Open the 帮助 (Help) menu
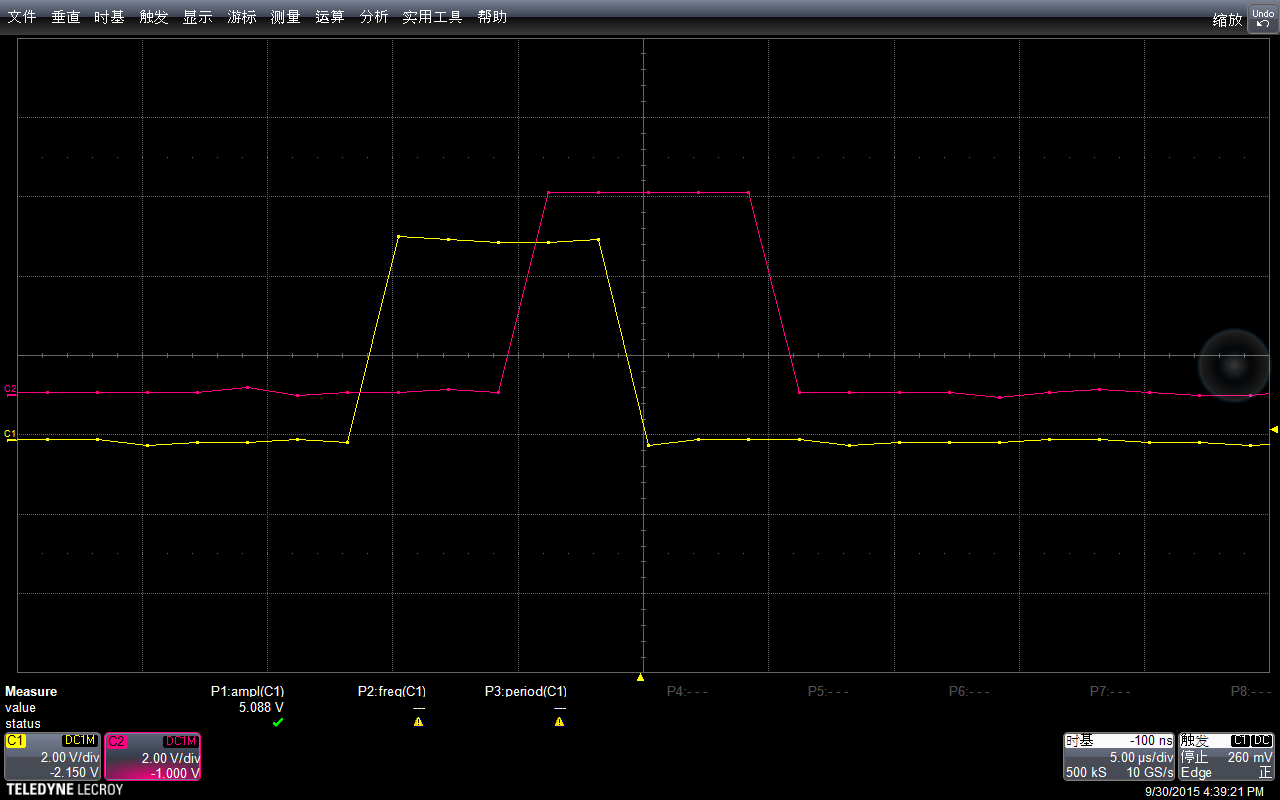Viewport: 1280px width, 800px height. 492,17
